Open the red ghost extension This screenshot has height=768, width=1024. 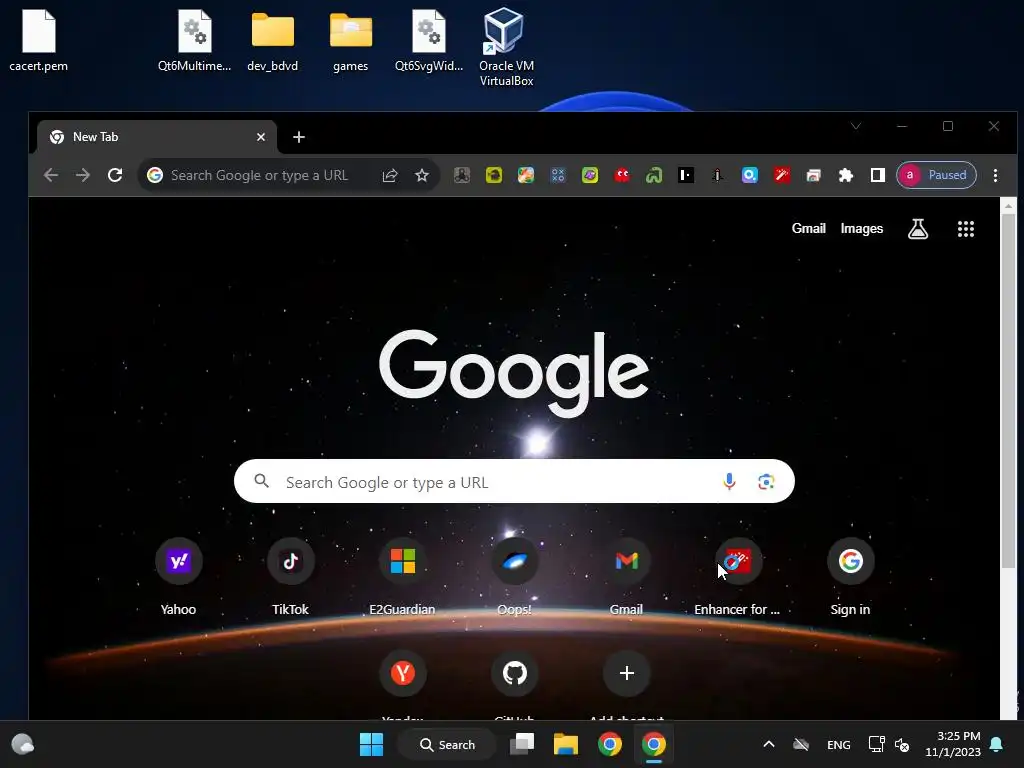pyautogui.click(x=622, y=175)
